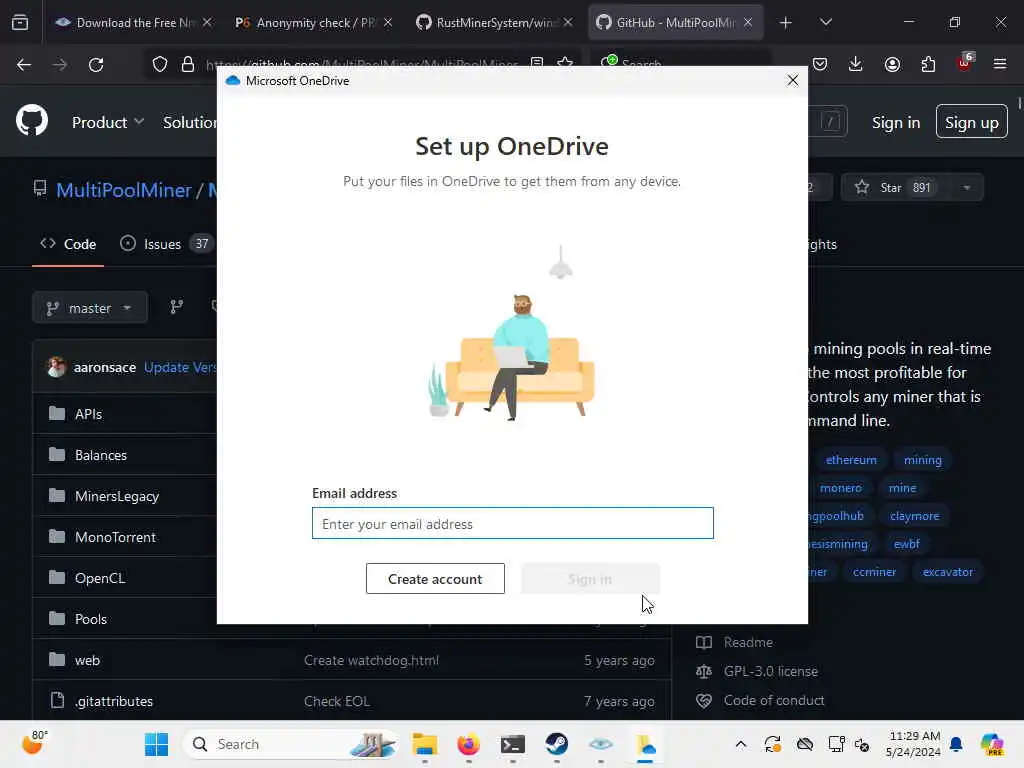The width and height of the screenshot is (1024, 768).
Task: Open the Firefox hamburger menu
Action: pos(1000,64)
